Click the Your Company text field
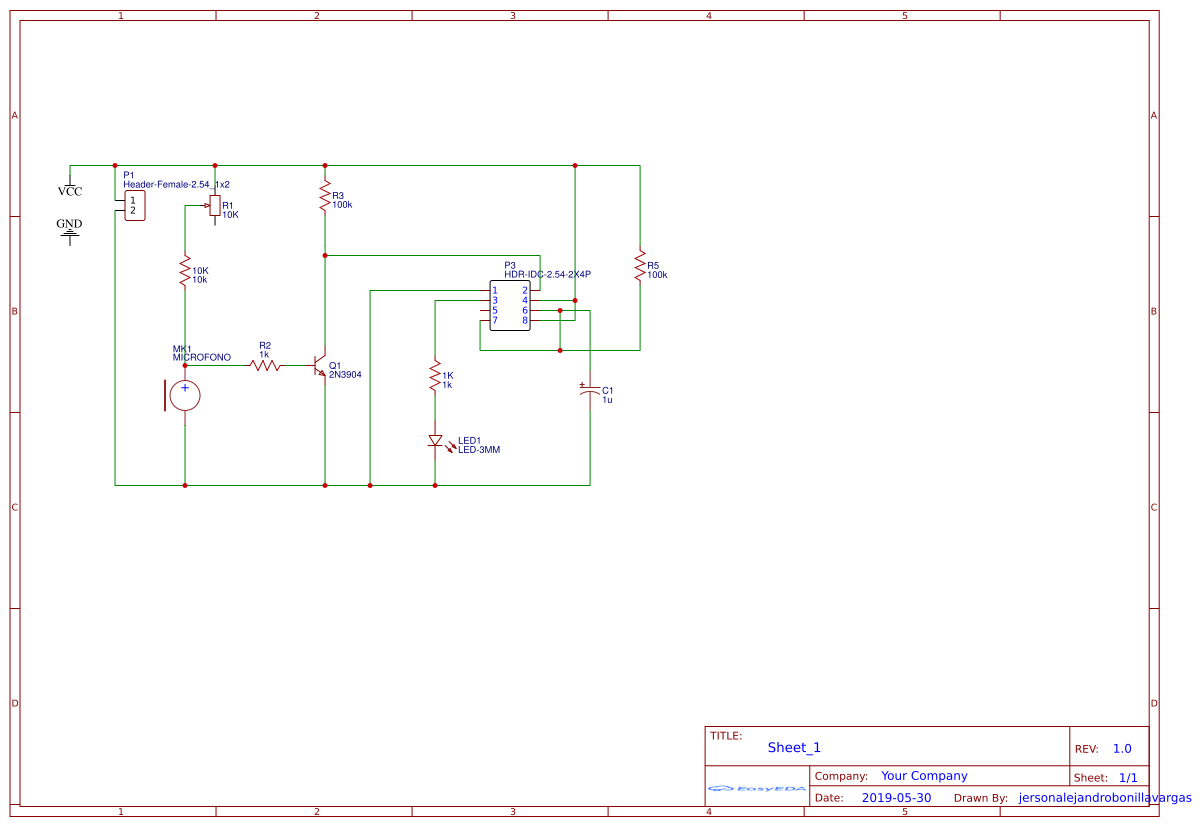The image size is (1203, 827). pyautogui.click(x=923, y=775)
